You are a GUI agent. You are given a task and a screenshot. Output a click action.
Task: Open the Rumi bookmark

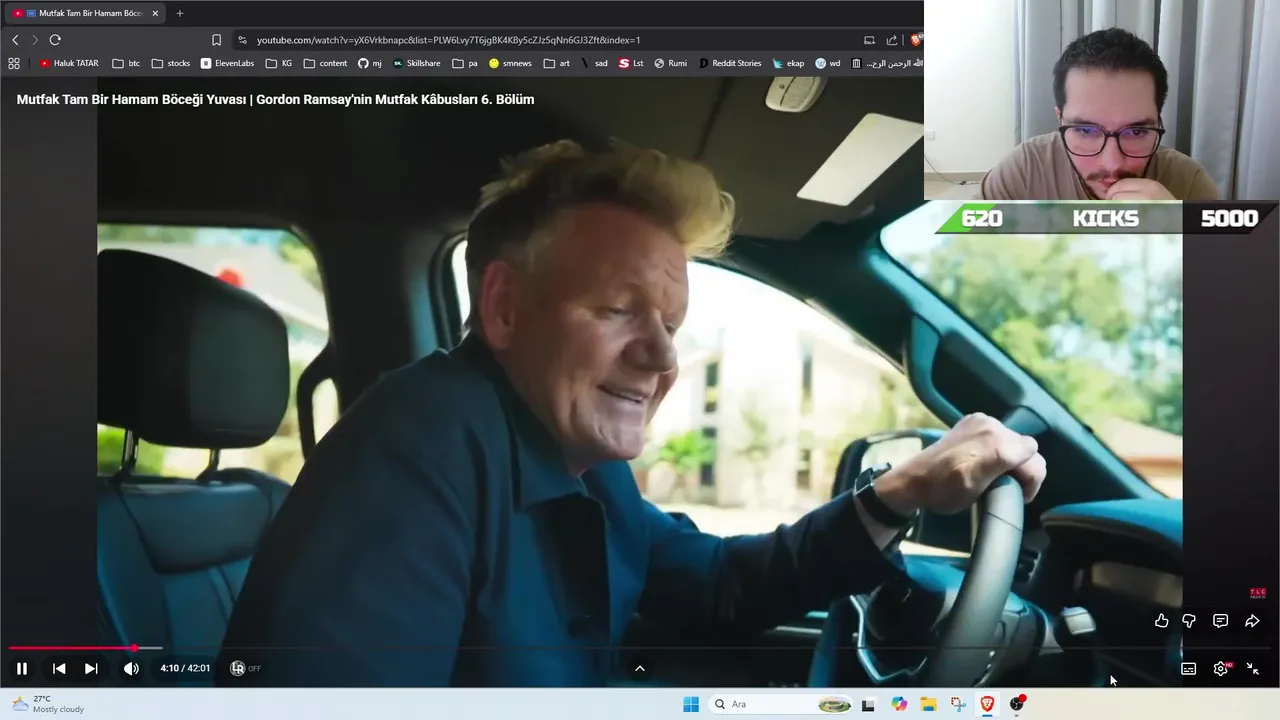[x=670, y=63]
